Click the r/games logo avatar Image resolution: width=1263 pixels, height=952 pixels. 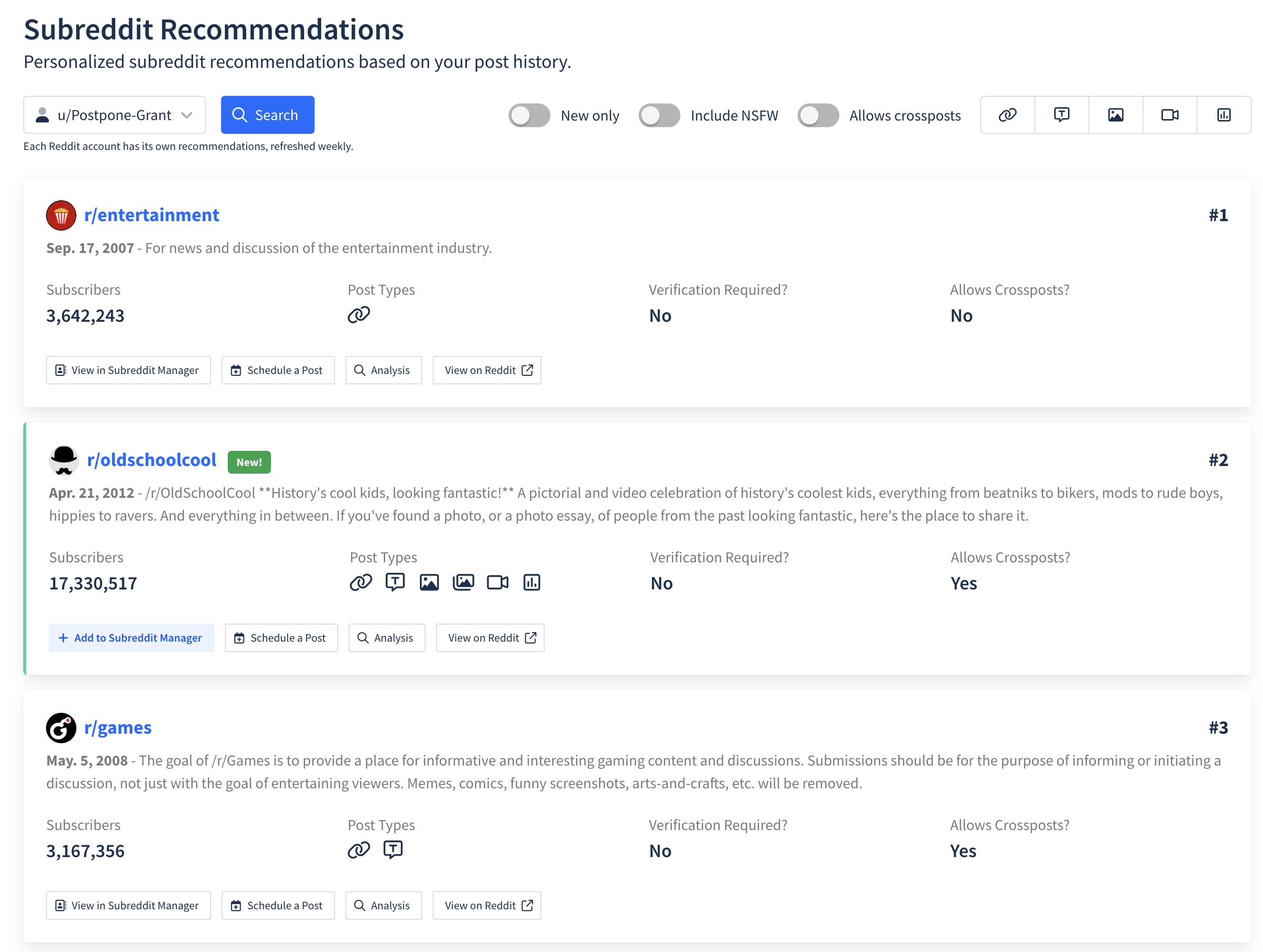pos(61,728)
